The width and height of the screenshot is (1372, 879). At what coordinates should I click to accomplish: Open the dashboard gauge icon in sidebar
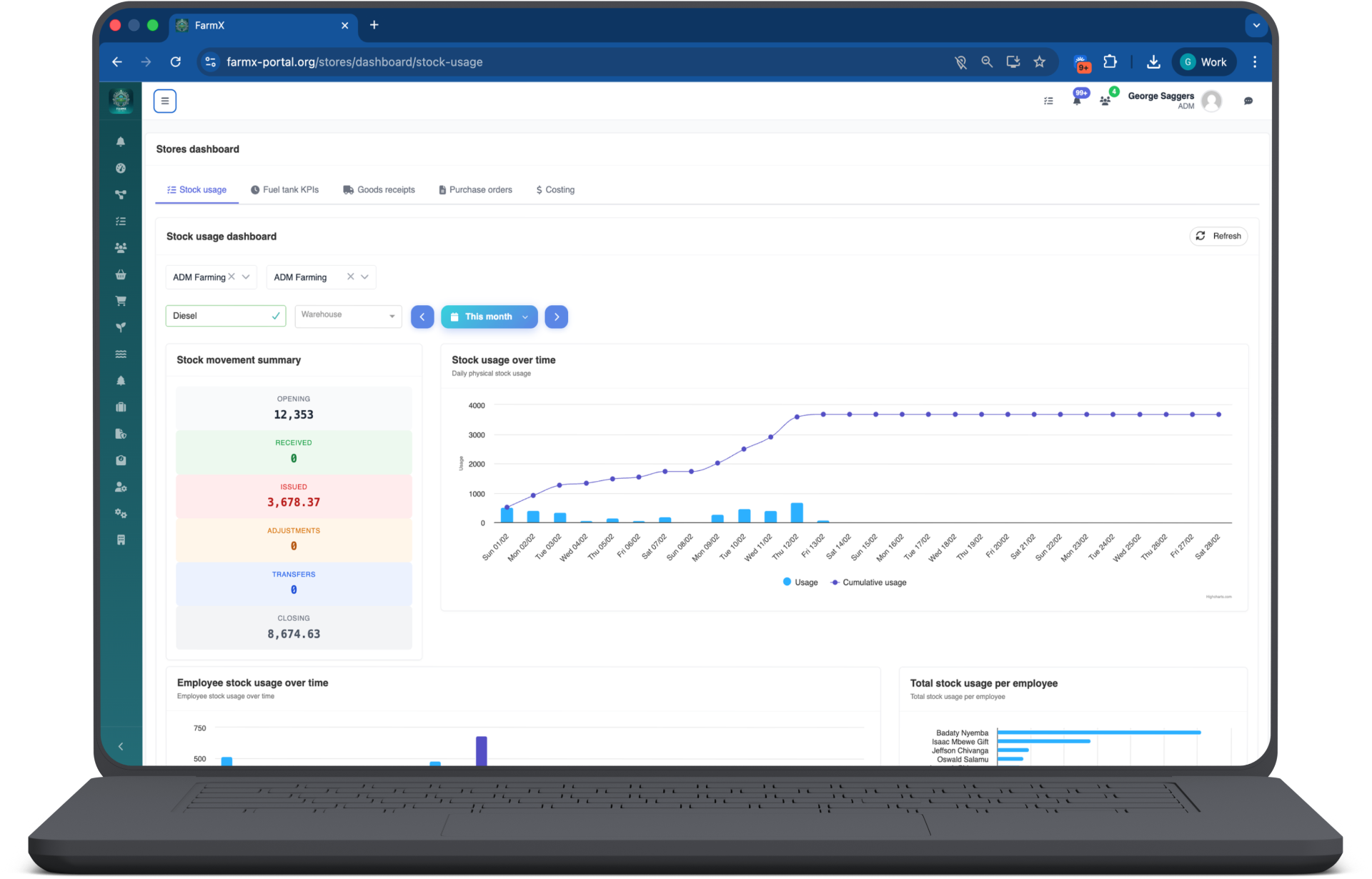121,168
